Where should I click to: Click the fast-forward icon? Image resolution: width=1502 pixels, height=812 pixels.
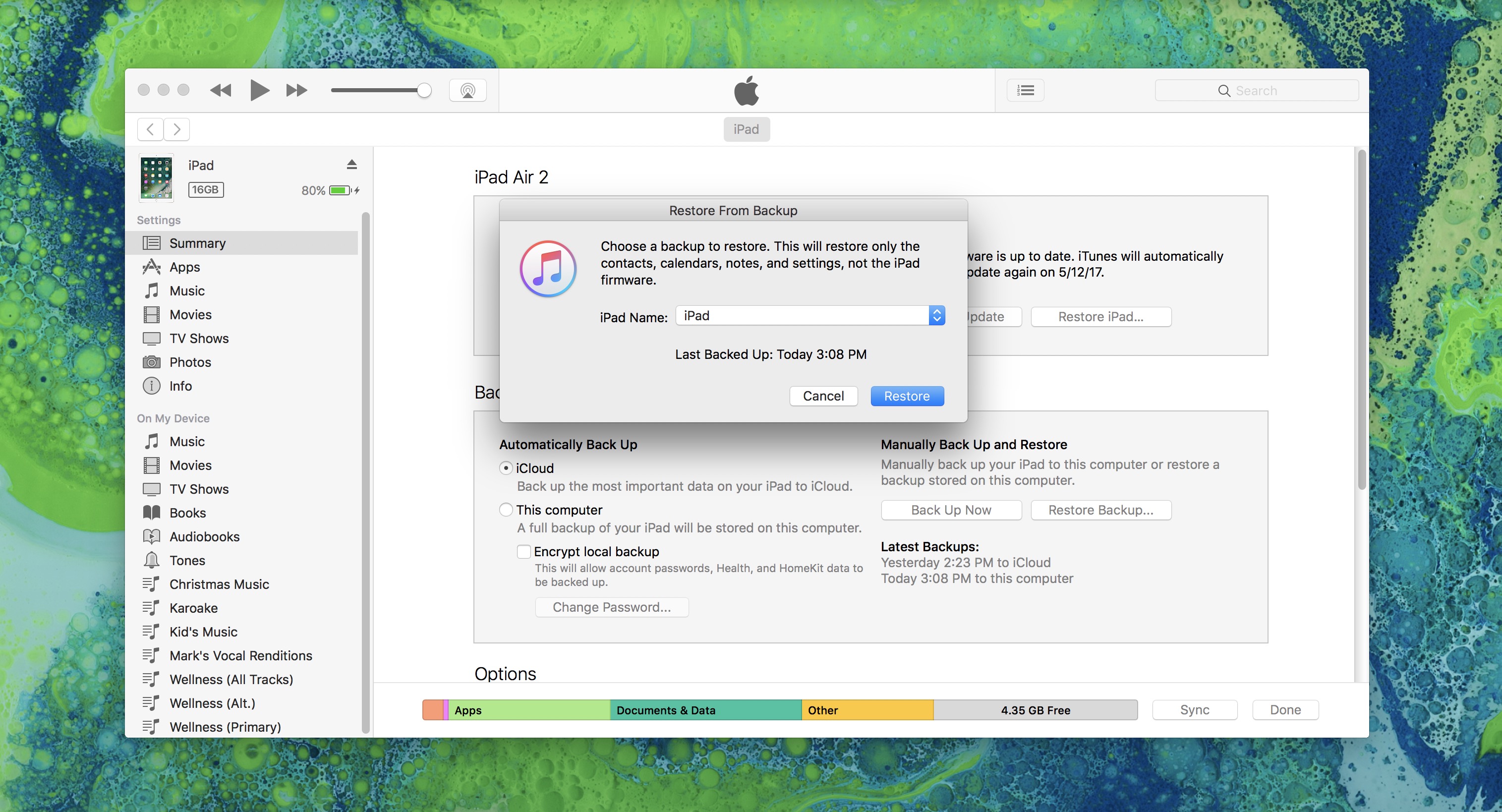[x=296, y=90]
